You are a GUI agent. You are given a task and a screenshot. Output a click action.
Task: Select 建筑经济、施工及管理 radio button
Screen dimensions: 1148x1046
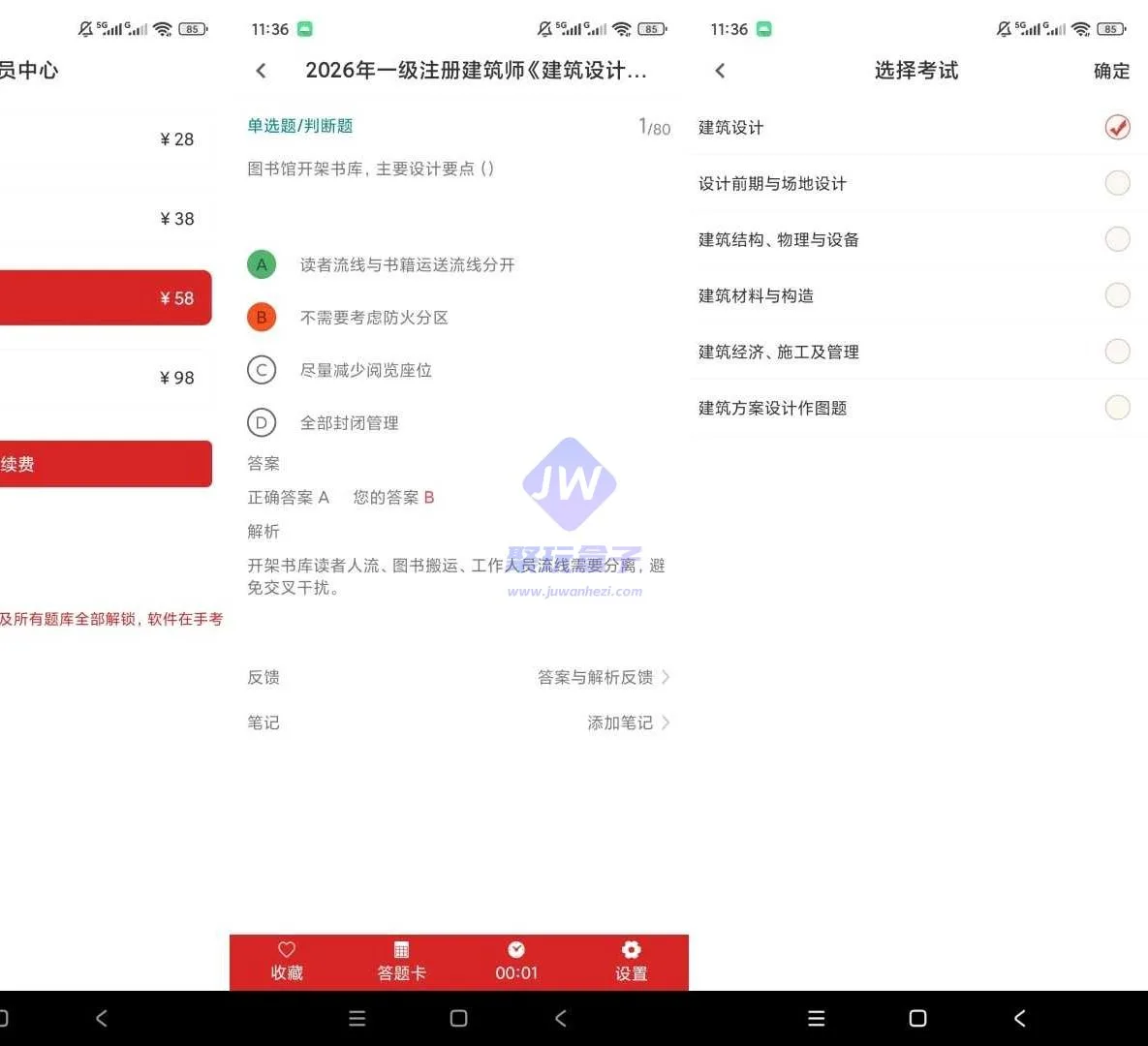pos(1117,352)
